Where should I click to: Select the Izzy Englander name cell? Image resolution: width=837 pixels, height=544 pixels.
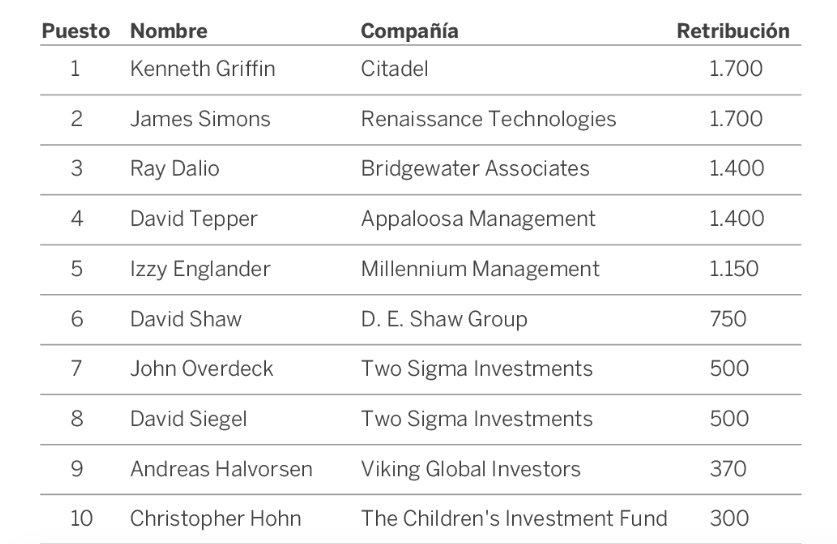[200, 268]
